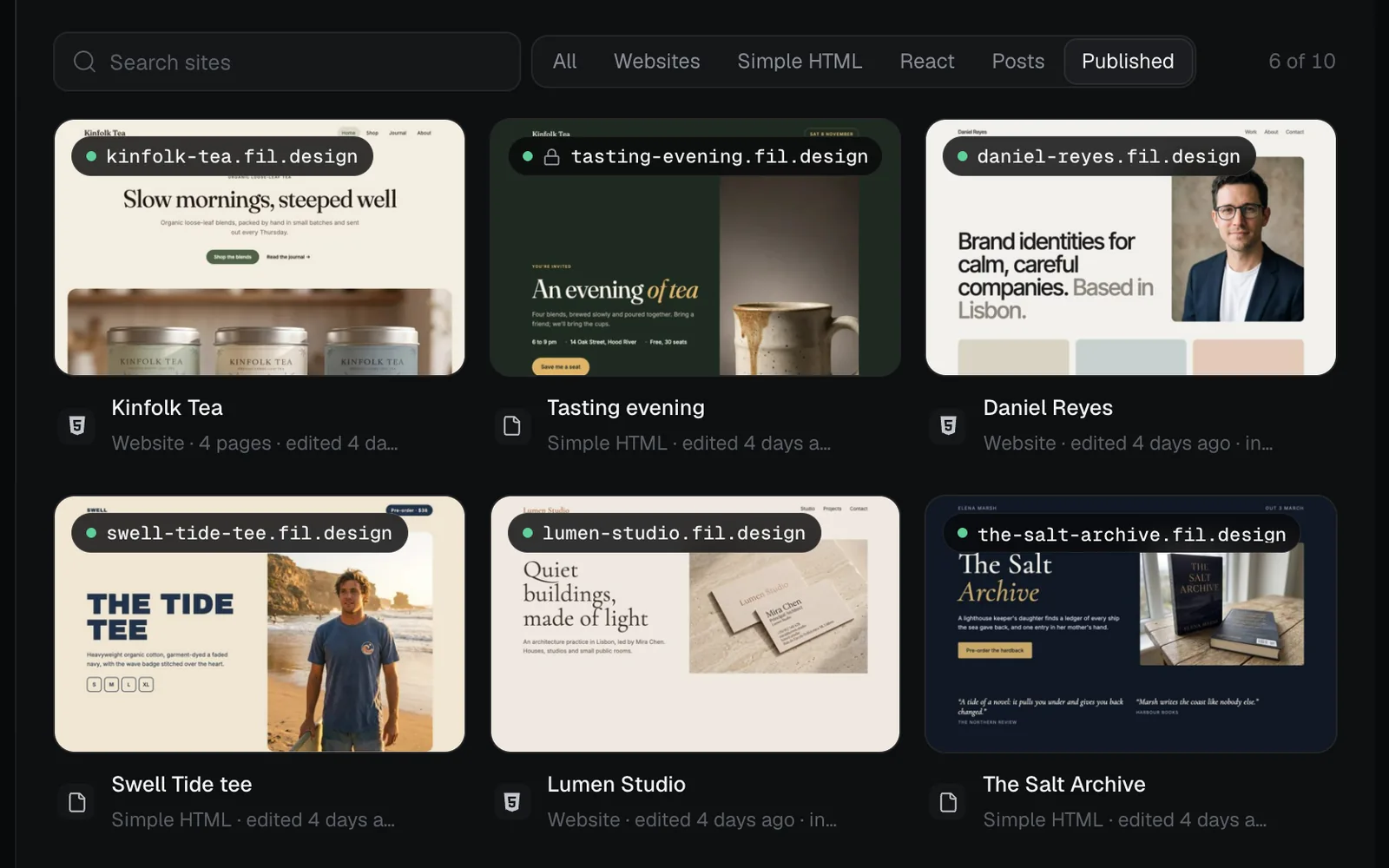Image resolution: width=1389 pixels, height=868 pixels.
Task: Click the HTML5 website icon beside Kinfolk Tea
Action: tap(77, 425)
